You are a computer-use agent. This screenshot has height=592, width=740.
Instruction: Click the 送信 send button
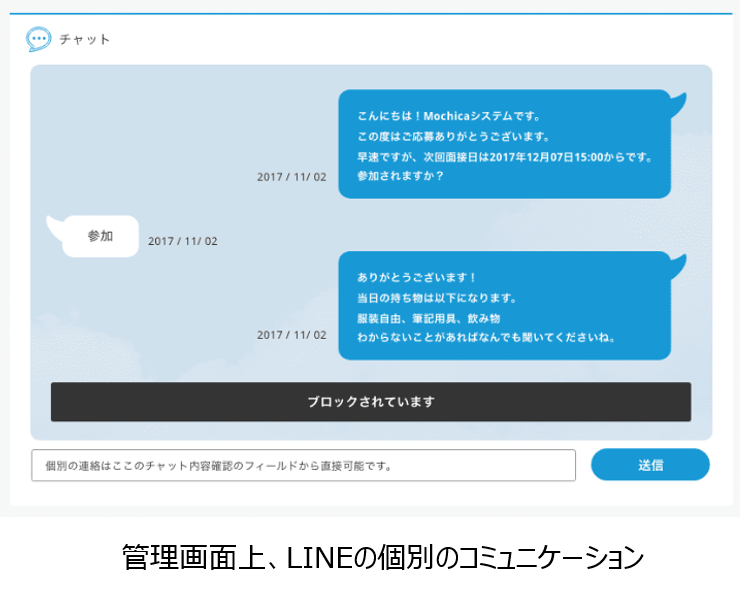(x=650, y=465)
